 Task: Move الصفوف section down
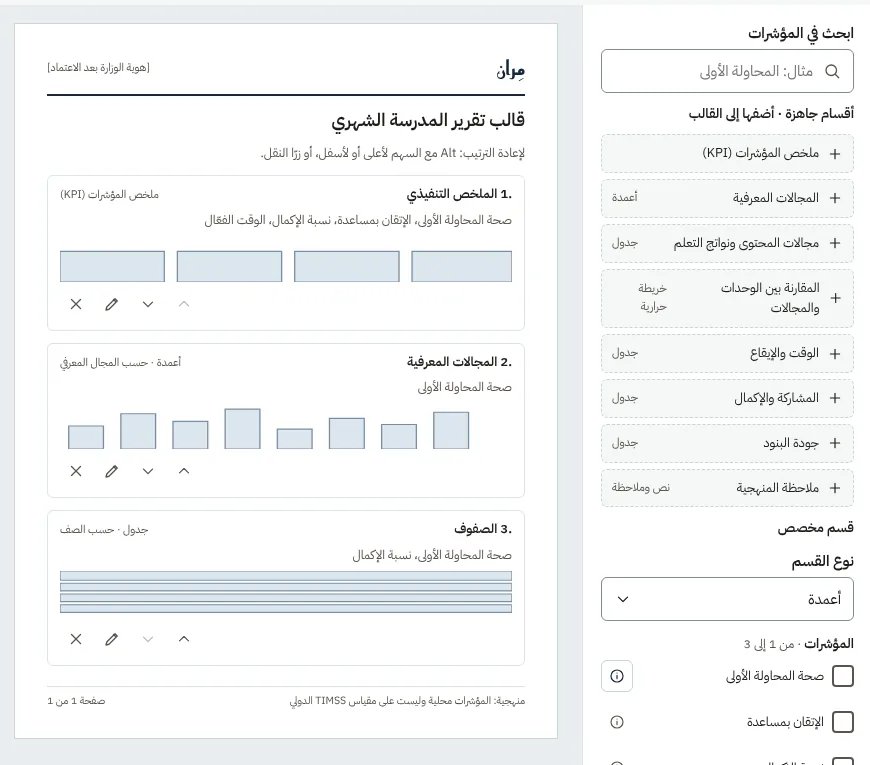pyautogui.click(x=148, y=639)
